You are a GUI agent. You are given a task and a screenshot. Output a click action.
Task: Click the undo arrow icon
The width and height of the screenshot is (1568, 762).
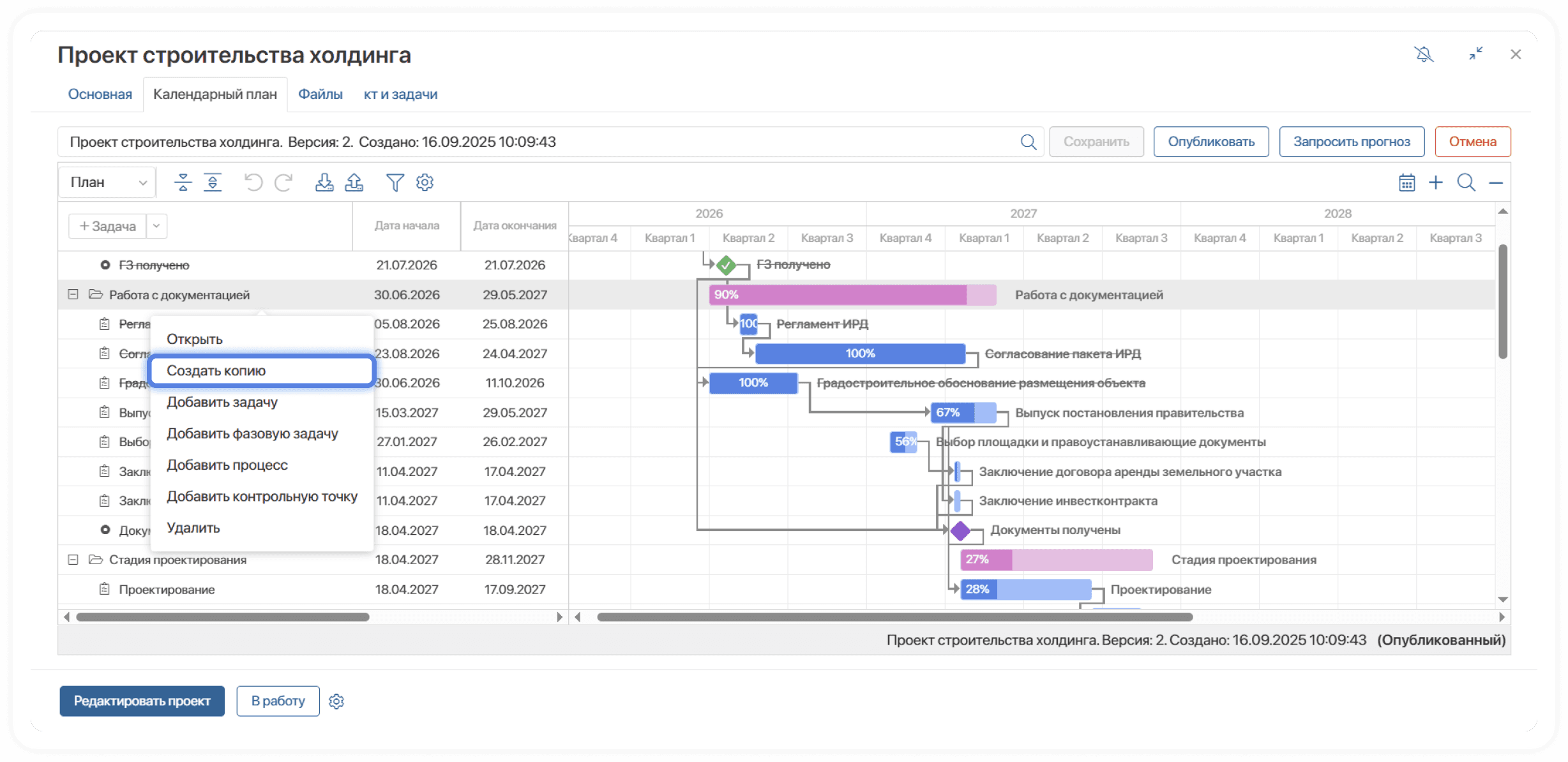[253, 183]
